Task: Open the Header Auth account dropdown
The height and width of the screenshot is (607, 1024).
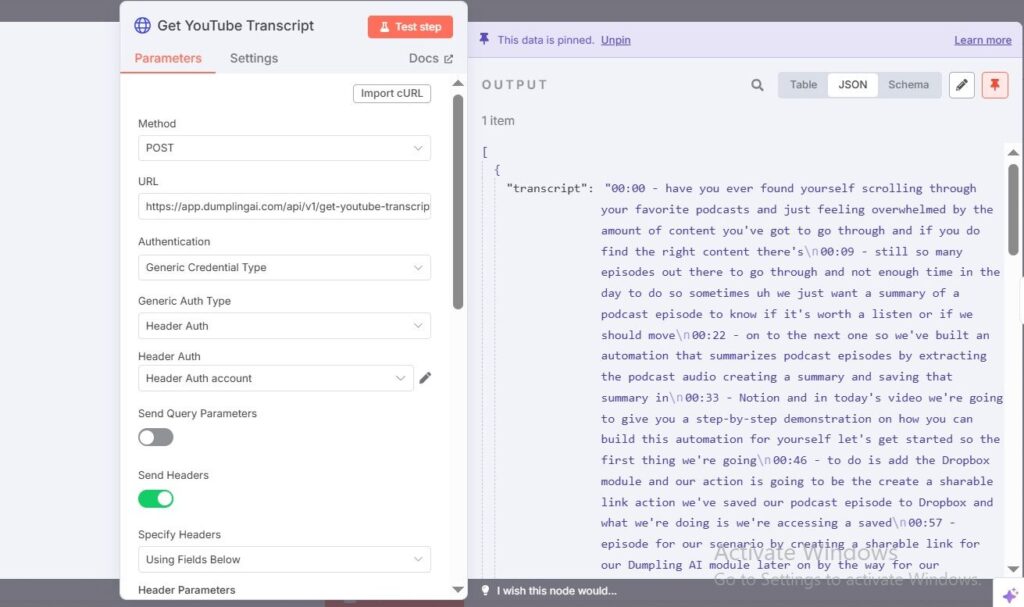Action: pos(276,378)
